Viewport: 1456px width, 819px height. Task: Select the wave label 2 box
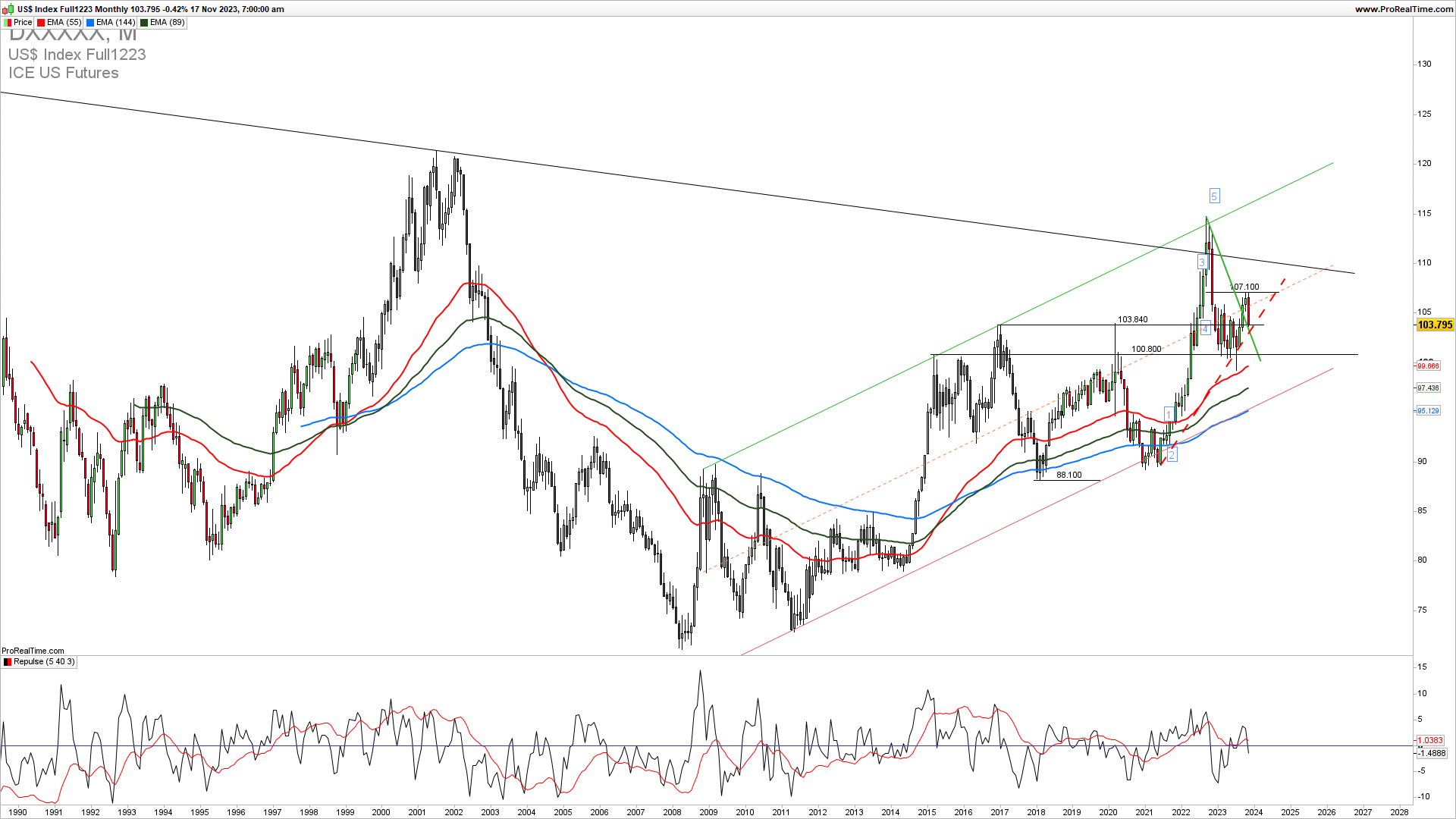(x=1172, y=455)
